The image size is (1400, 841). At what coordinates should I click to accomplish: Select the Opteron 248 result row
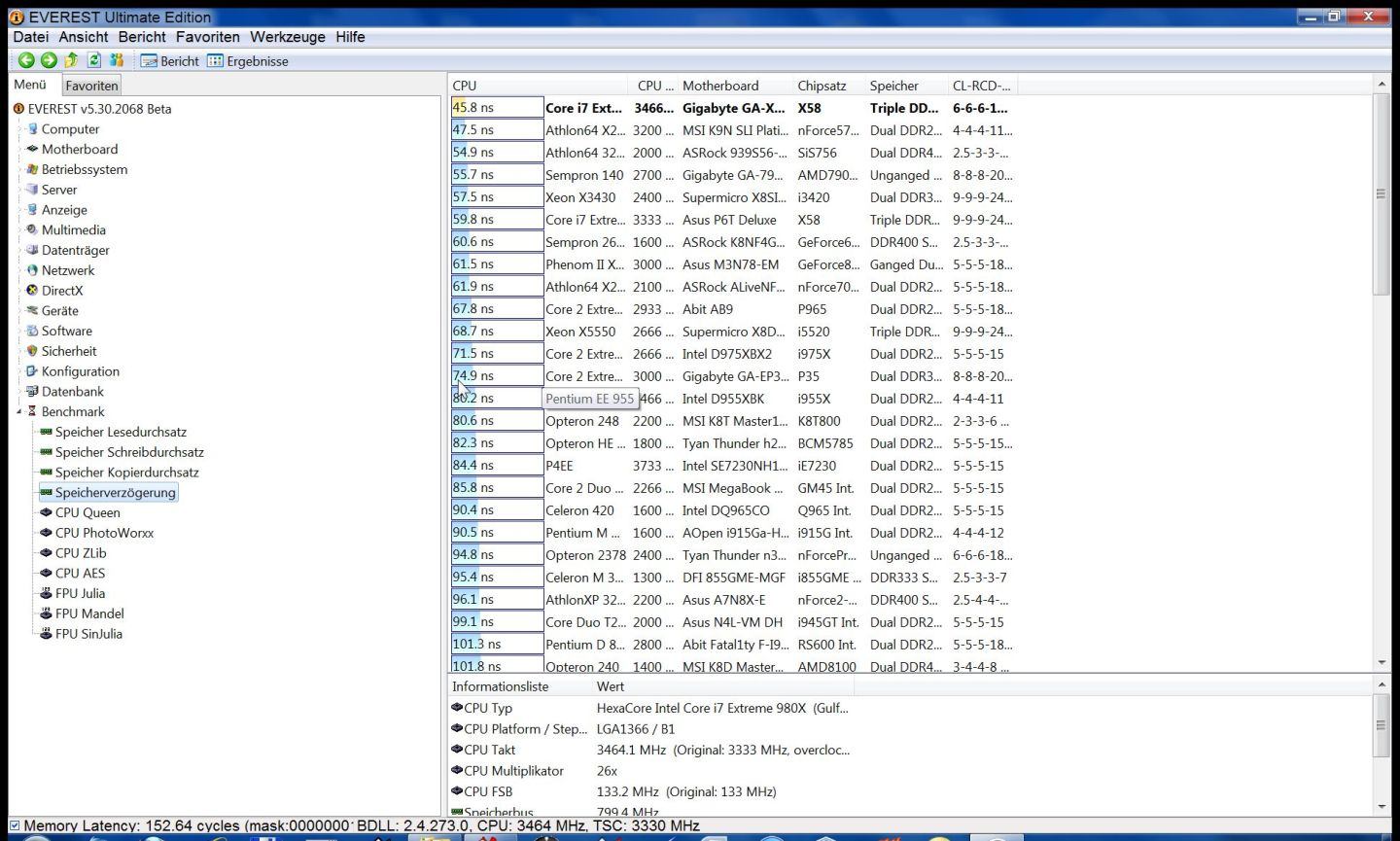733,421
